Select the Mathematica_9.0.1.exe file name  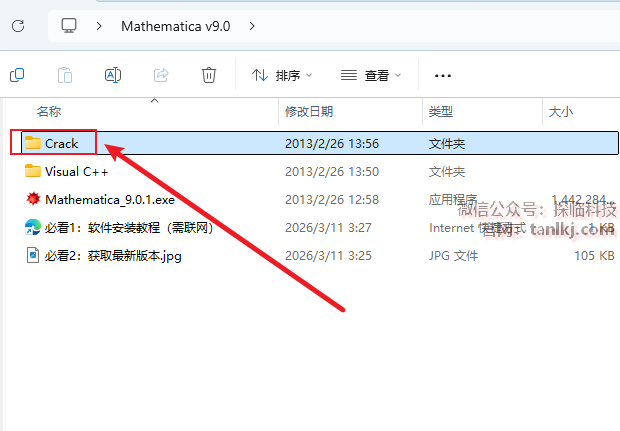[x=110, y=200]
